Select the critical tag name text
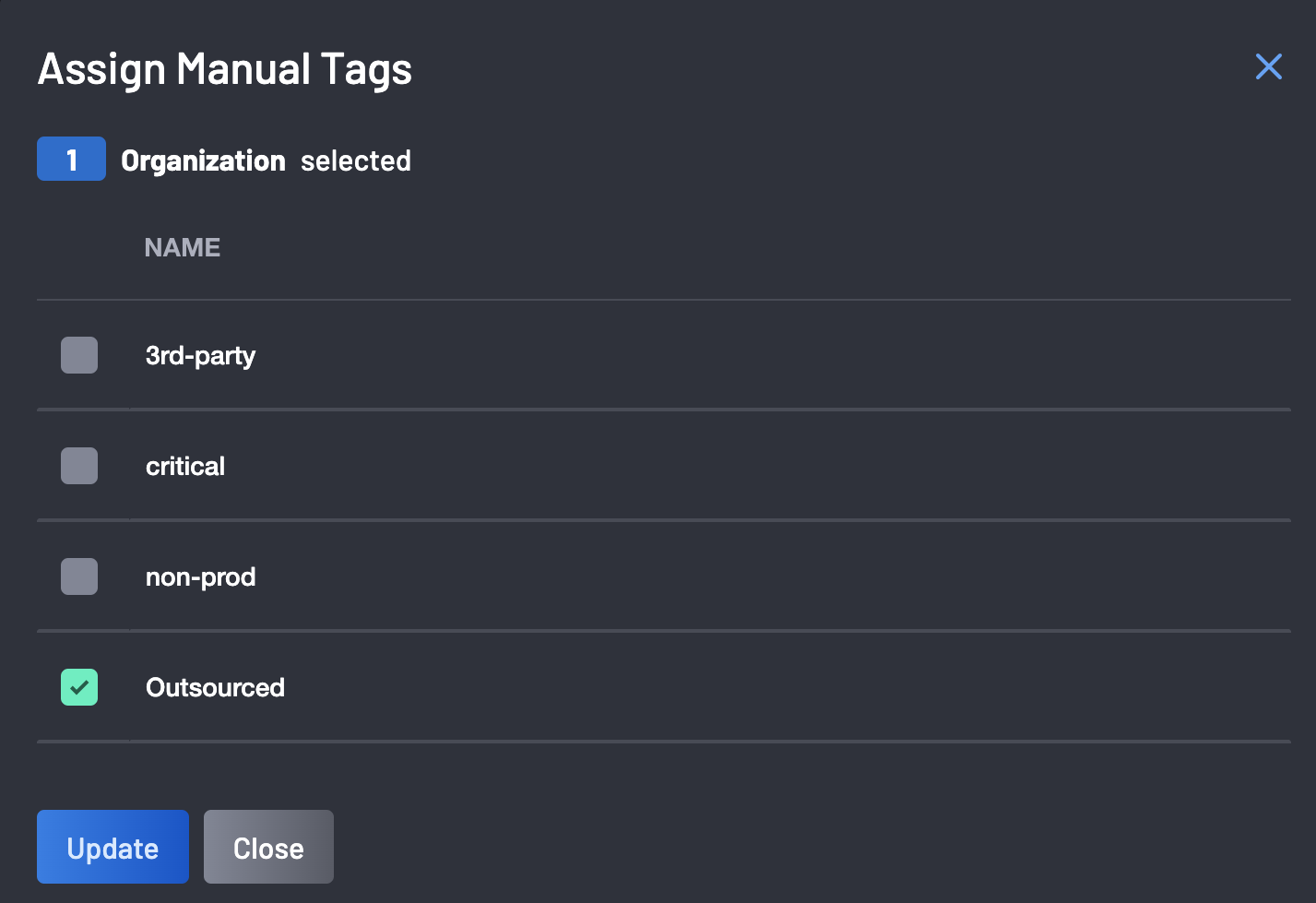Viewport: 1316px width, 903px height. click(x=185, y=466)
